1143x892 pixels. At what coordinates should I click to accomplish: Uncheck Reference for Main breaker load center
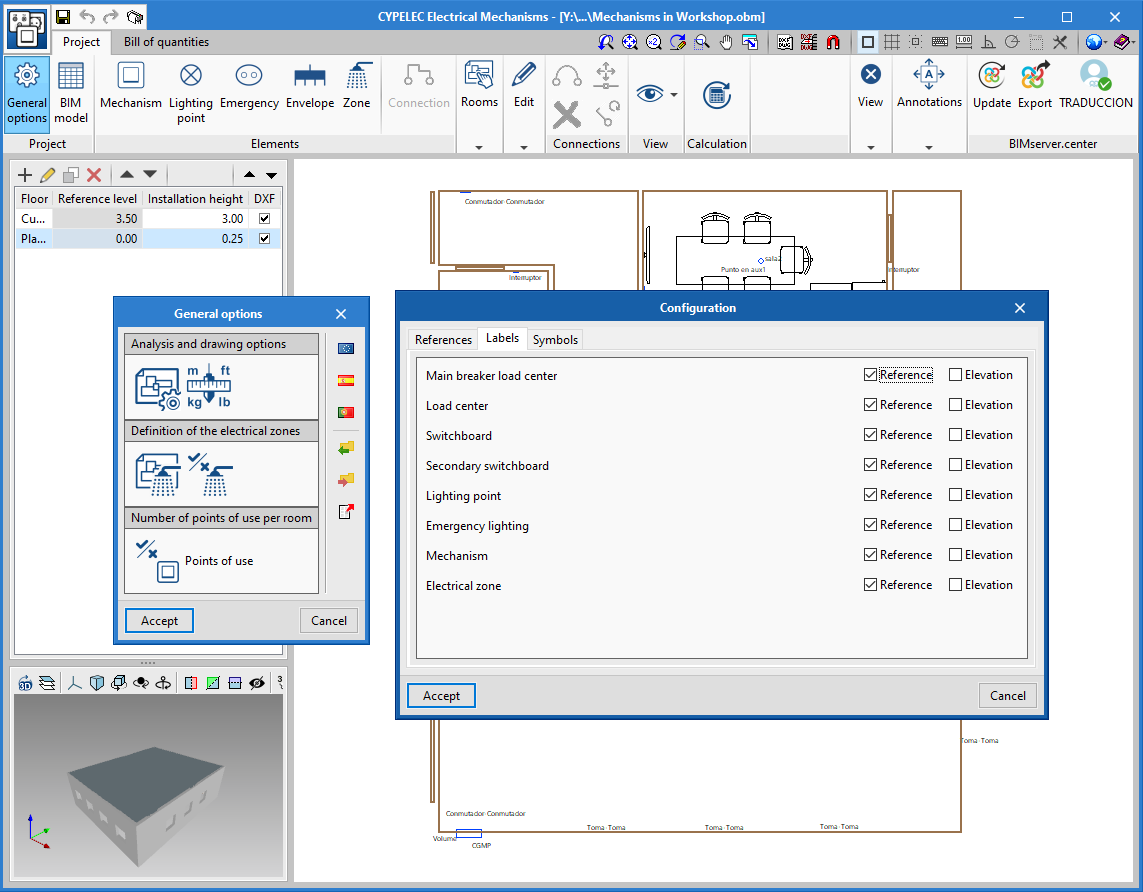(x=870, y=375)
